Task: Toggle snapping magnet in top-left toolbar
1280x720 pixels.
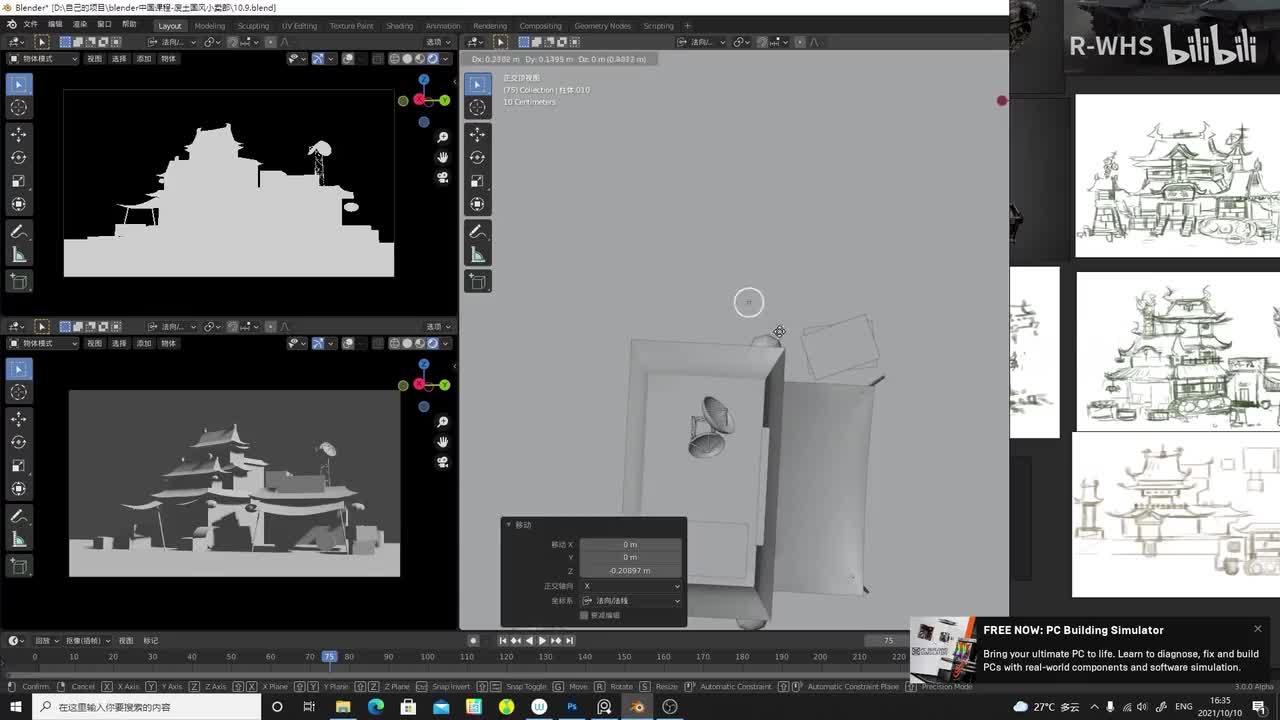Action: [x=233, y=42]
